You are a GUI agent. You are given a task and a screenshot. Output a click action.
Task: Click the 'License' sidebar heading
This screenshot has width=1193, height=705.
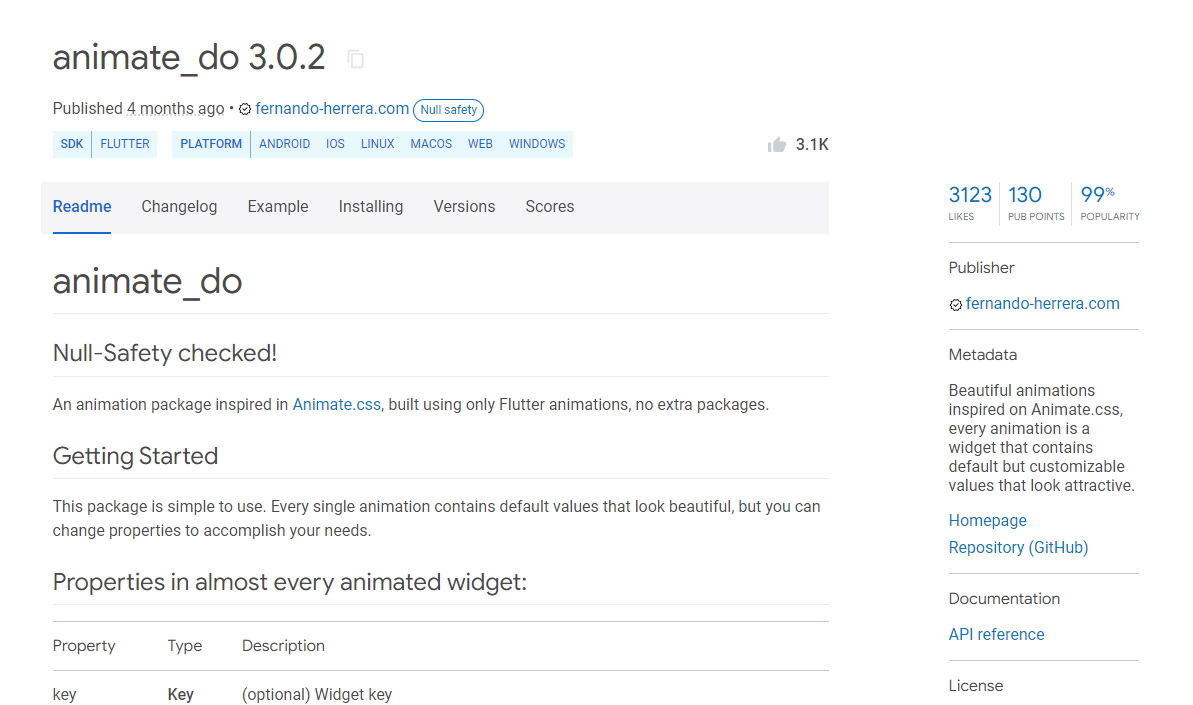(975, 685)
